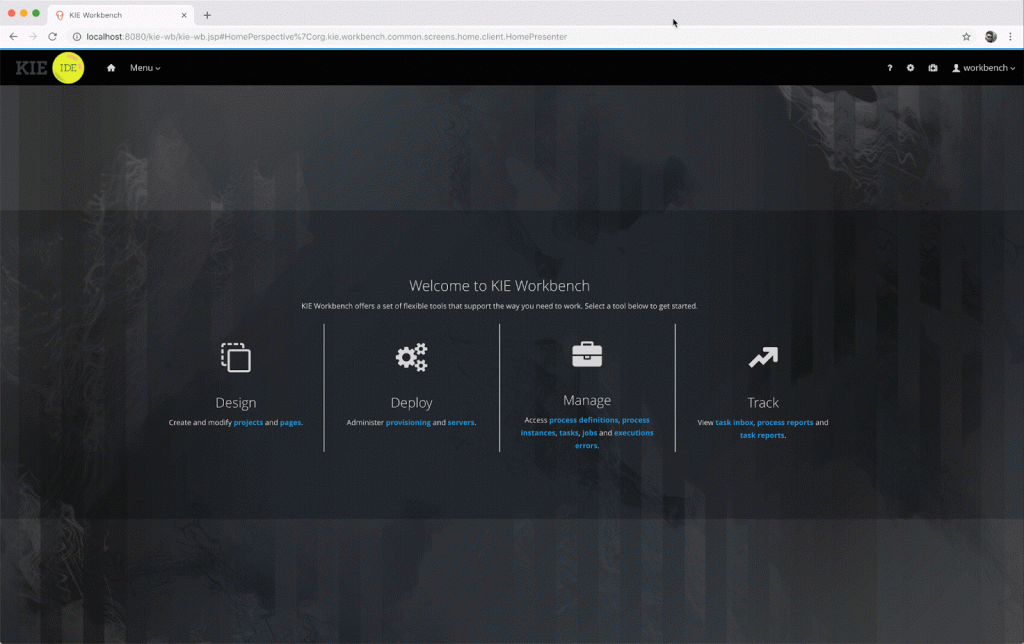Viewport: 1024px width, 644px height.
Task: Open the Chrome profile avatar
Action: coord(991,37)
